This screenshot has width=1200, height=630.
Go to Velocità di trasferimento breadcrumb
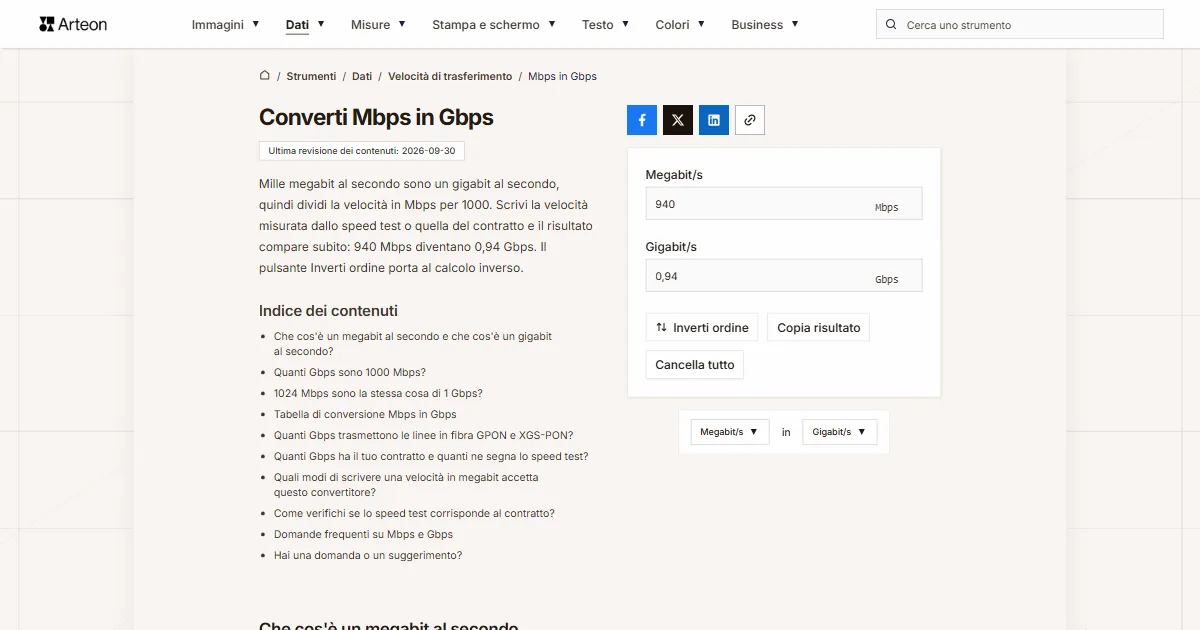(x=450, y=76)
